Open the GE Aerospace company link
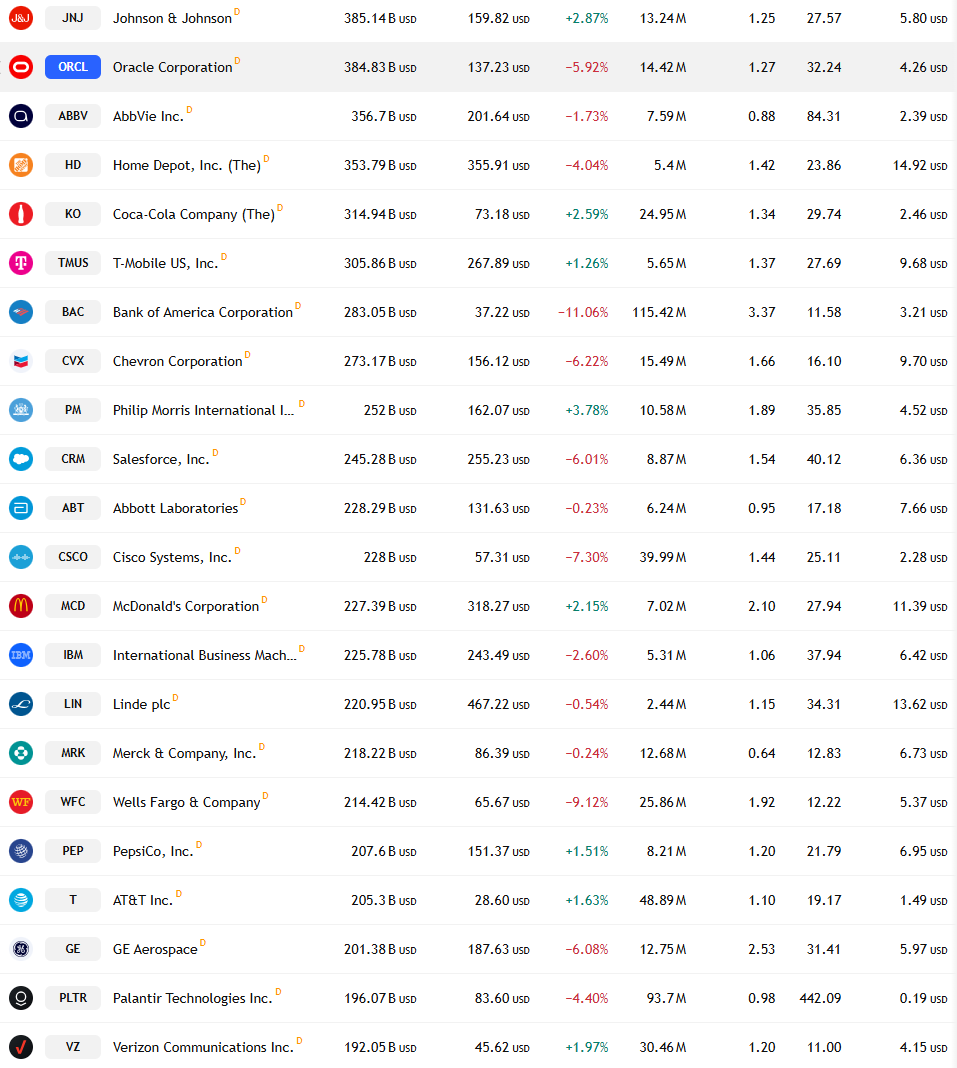Image resolution: width=957 pixels, height=1068 pixels. point(155,949)
